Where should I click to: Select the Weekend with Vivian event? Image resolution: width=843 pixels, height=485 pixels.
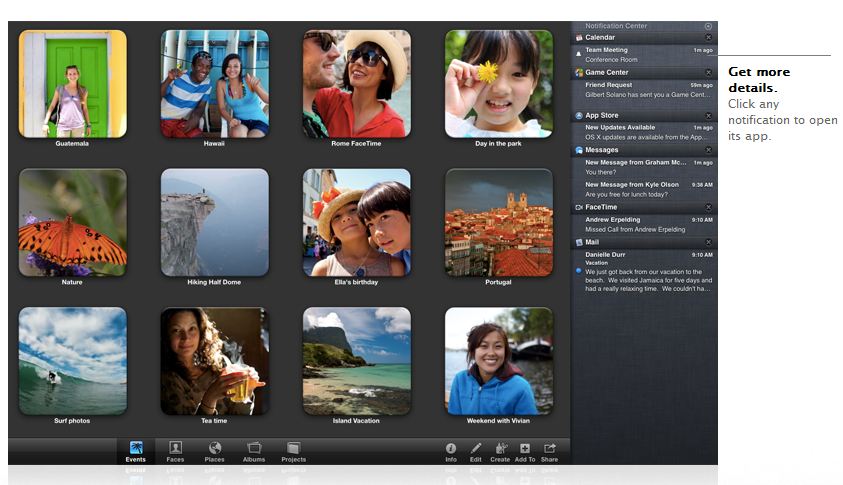click(x=498, y=361)
